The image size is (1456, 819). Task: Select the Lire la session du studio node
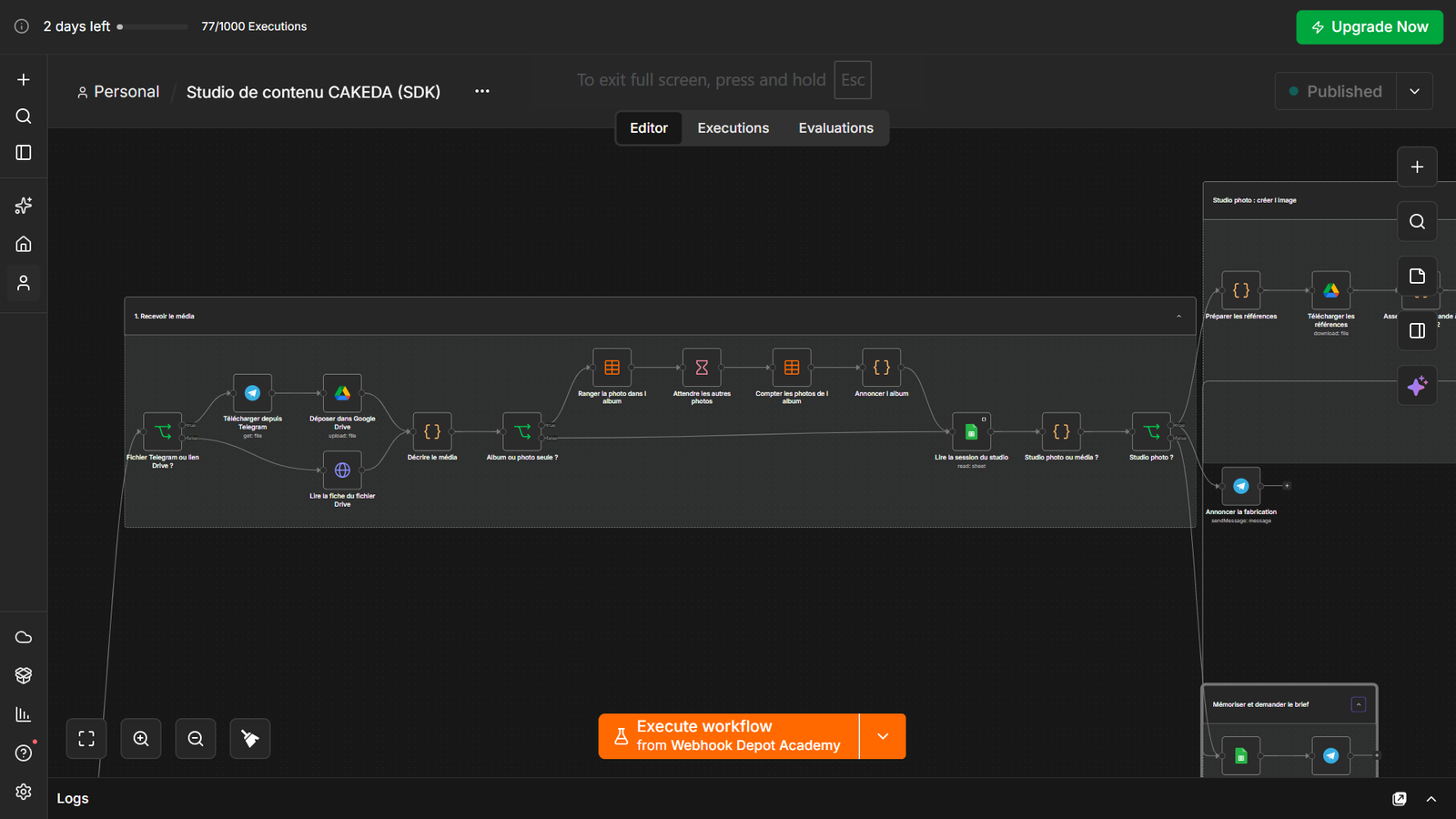[971, 431]
